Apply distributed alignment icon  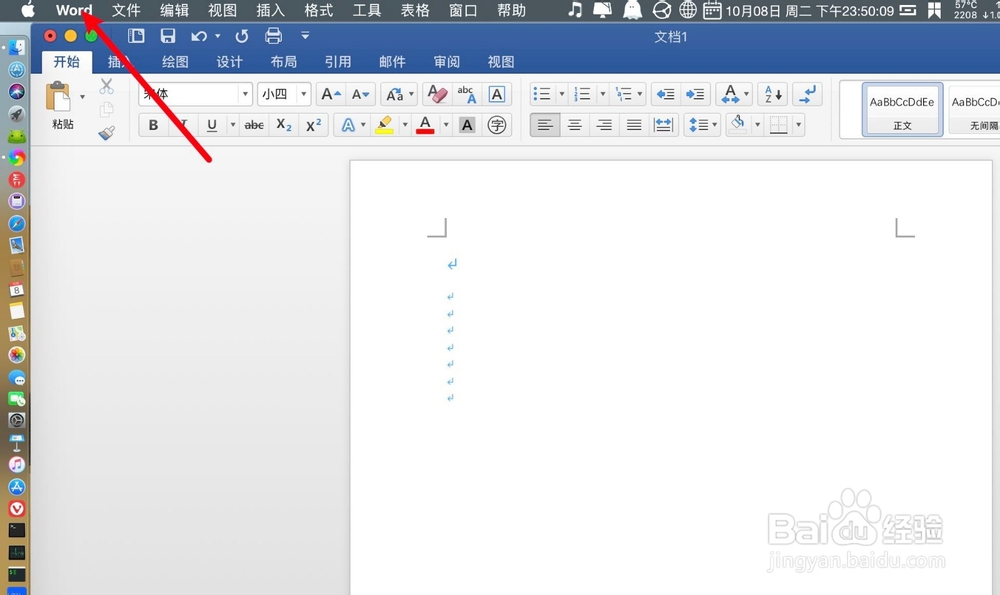point(663,124)
